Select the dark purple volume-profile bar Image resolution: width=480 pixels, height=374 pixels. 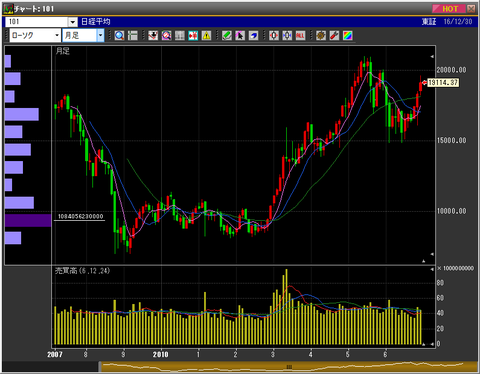pyautogui.click(x=28, y=221)
